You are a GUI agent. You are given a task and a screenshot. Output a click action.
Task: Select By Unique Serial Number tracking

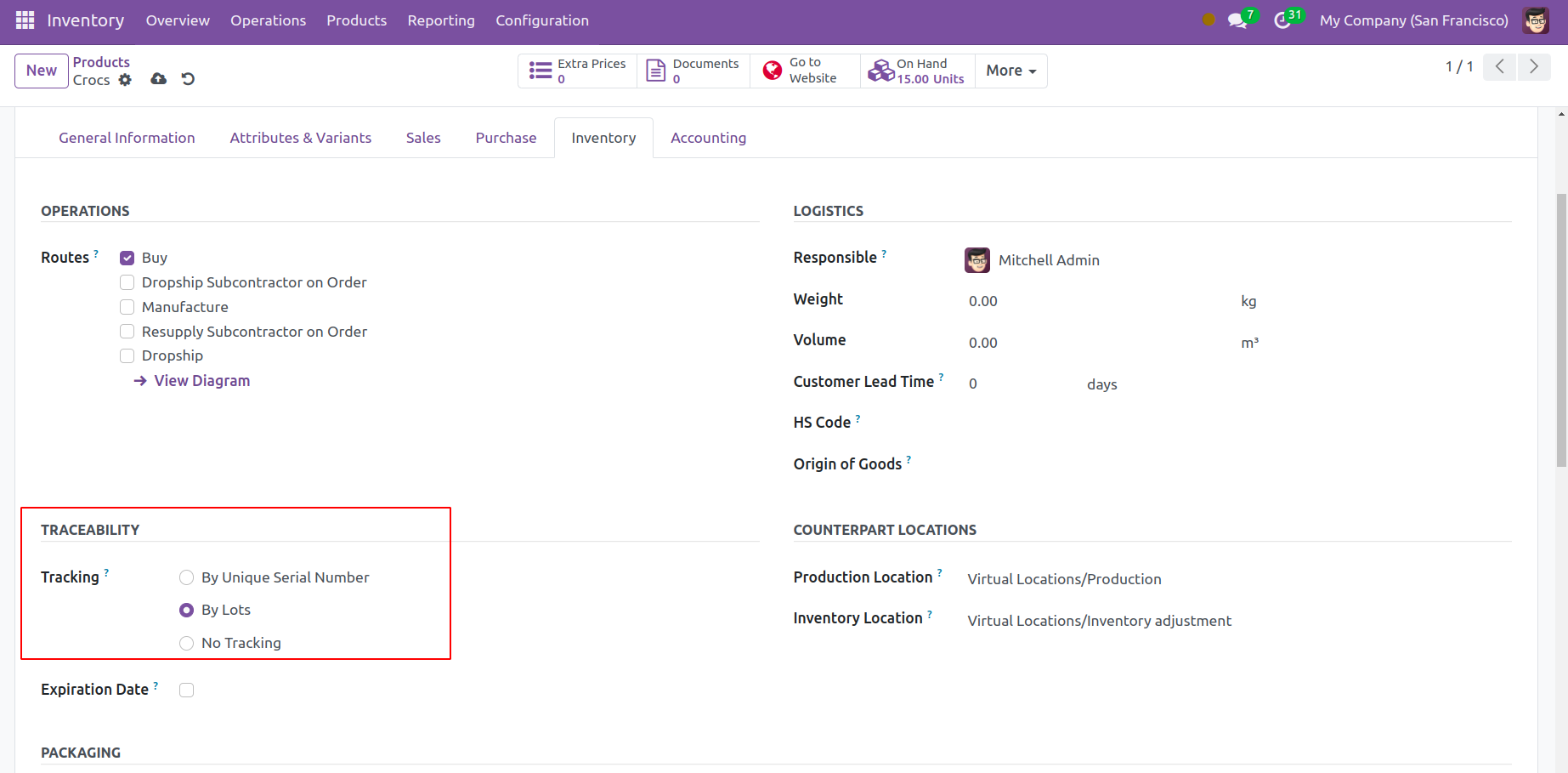tap(187, 577)
